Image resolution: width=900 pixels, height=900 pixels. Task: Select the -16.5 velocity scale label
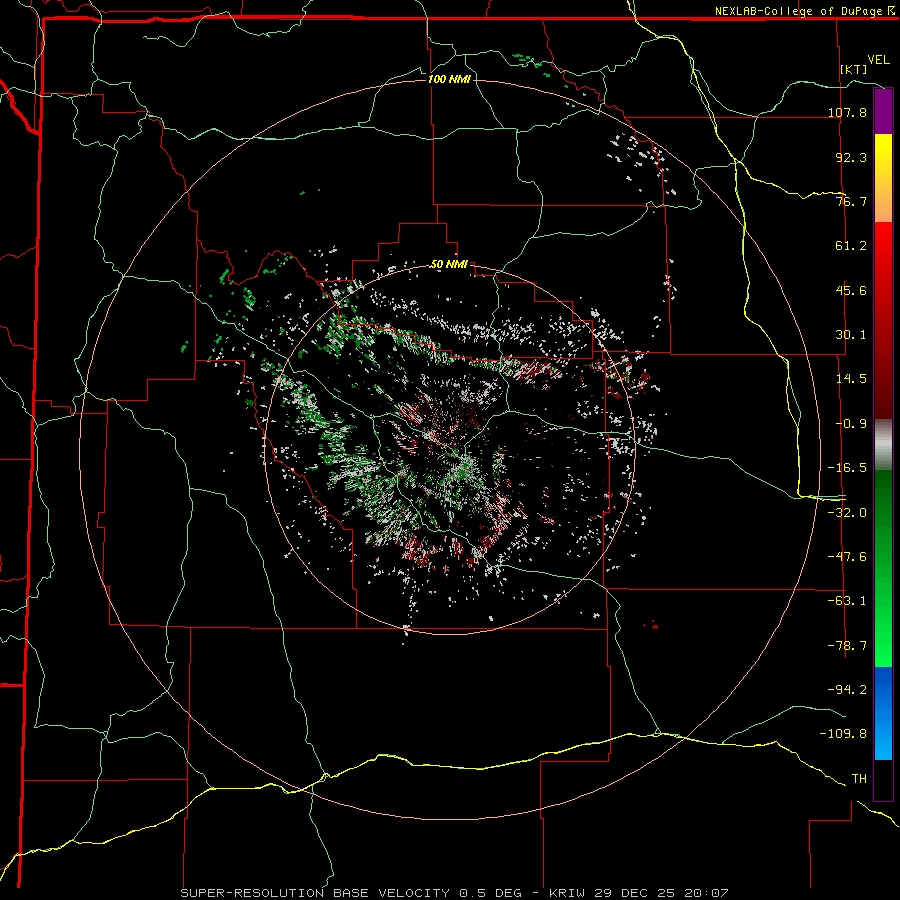point(847,468)
